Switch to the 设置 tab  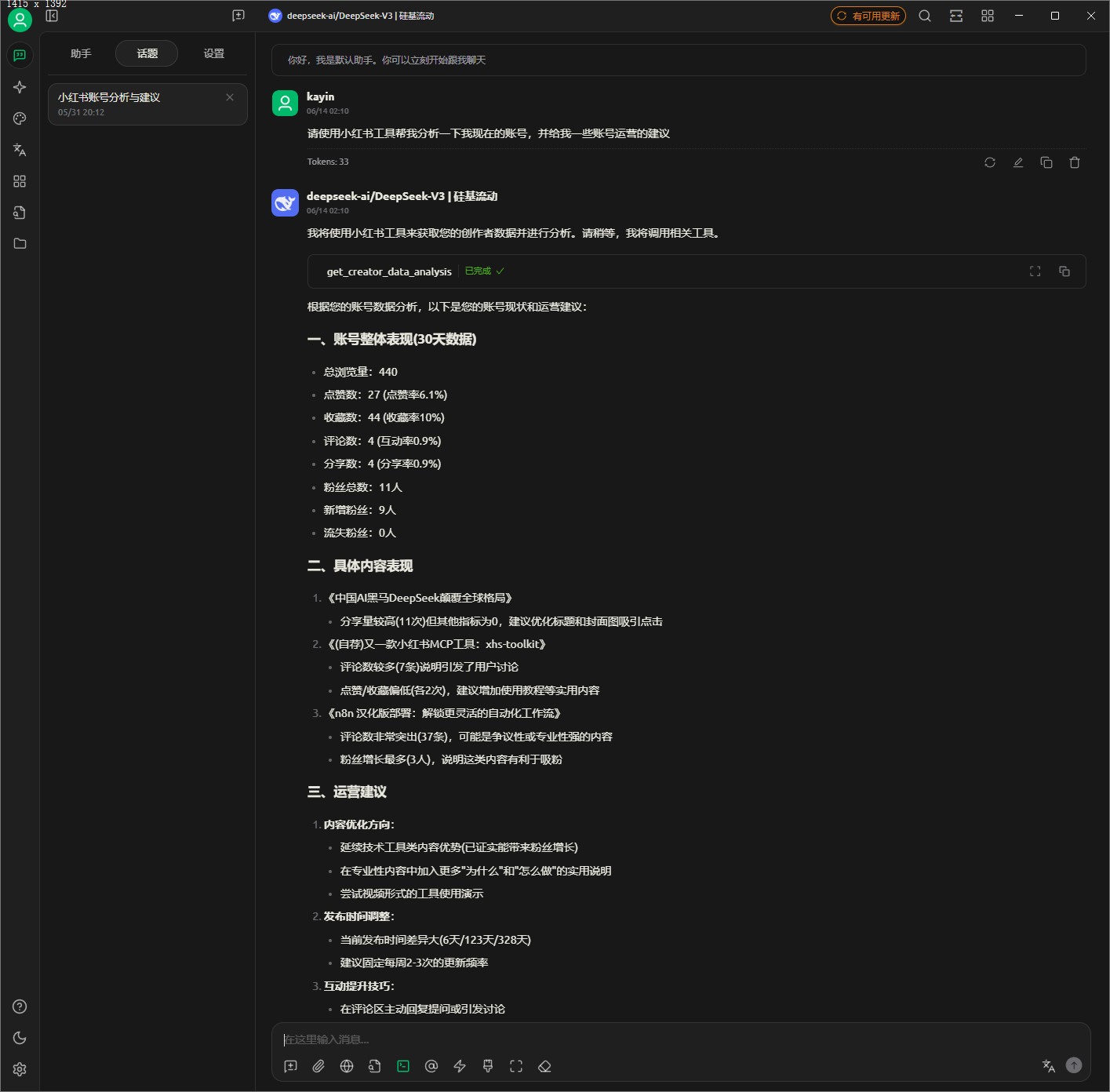click(x=213, y=53)
